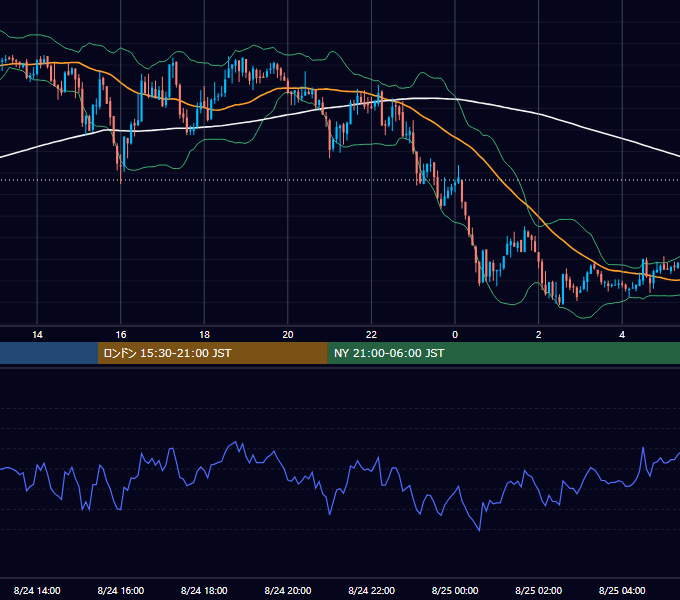The width and height of the screenshot is (680, 600).
Task: Click the 8/24 16:00 date label
Action: point(121,590)
